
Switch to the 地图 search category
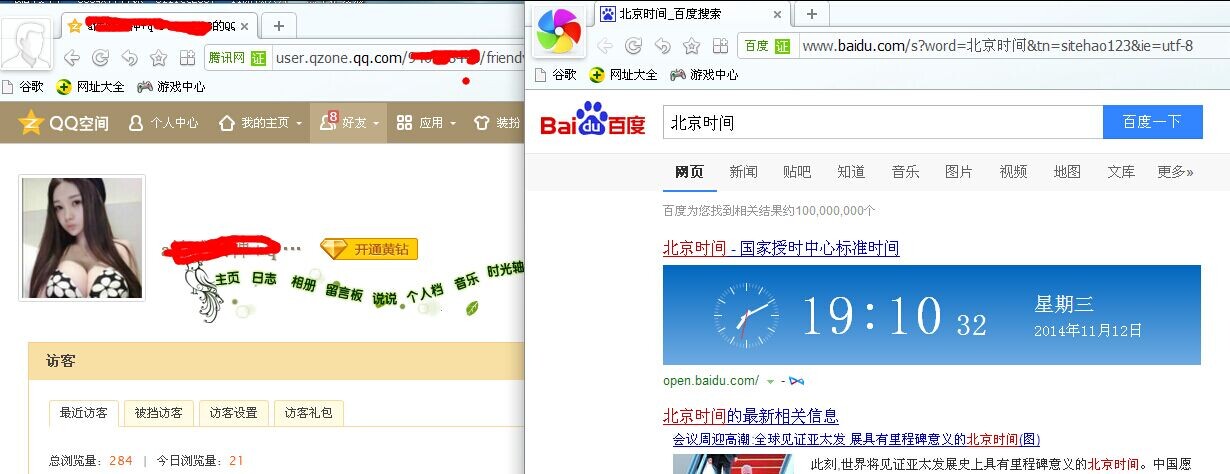coord(1067,172)
